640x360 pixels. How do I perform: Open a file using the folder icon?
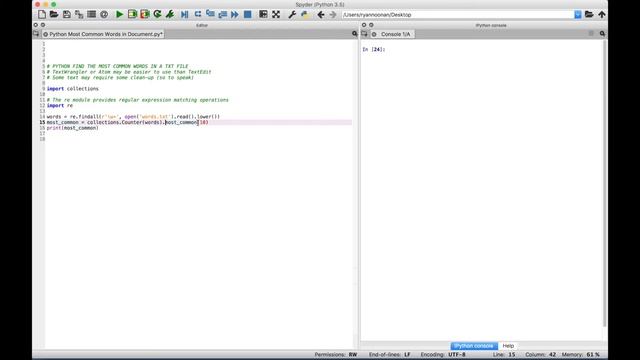click(54, 15)
